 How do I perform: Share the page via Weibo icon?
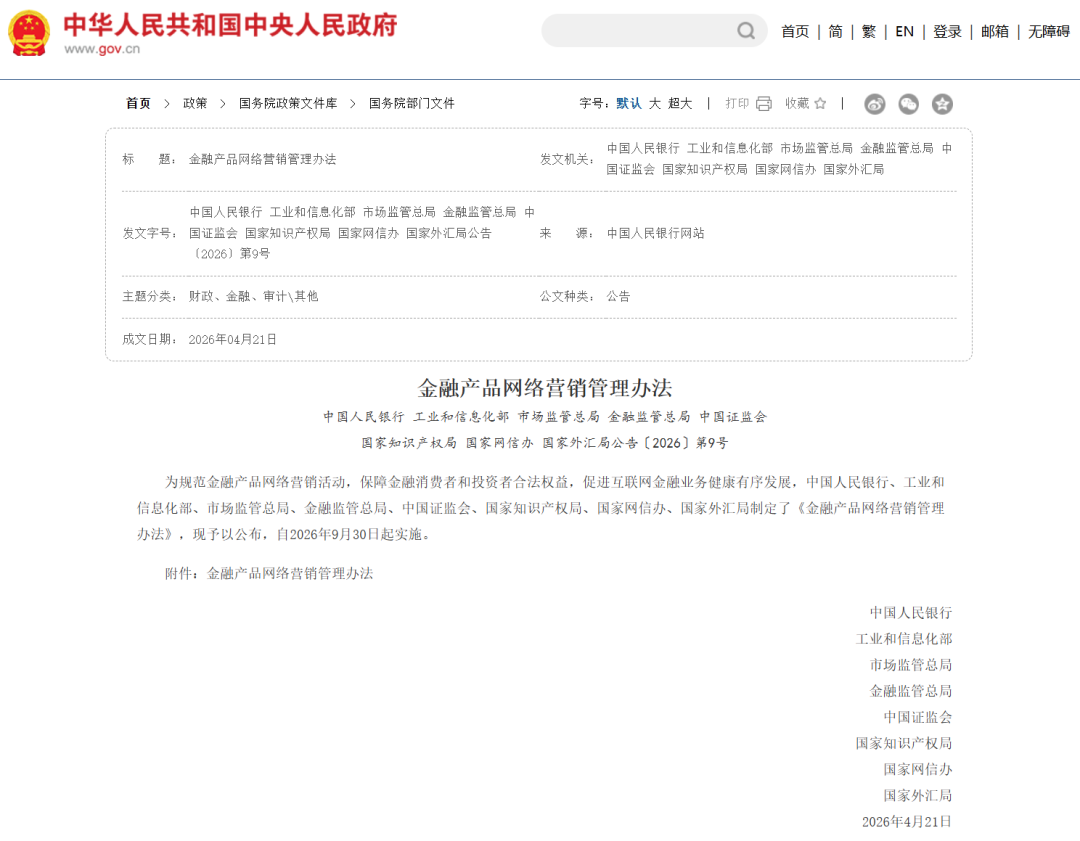tap(875, 104)
